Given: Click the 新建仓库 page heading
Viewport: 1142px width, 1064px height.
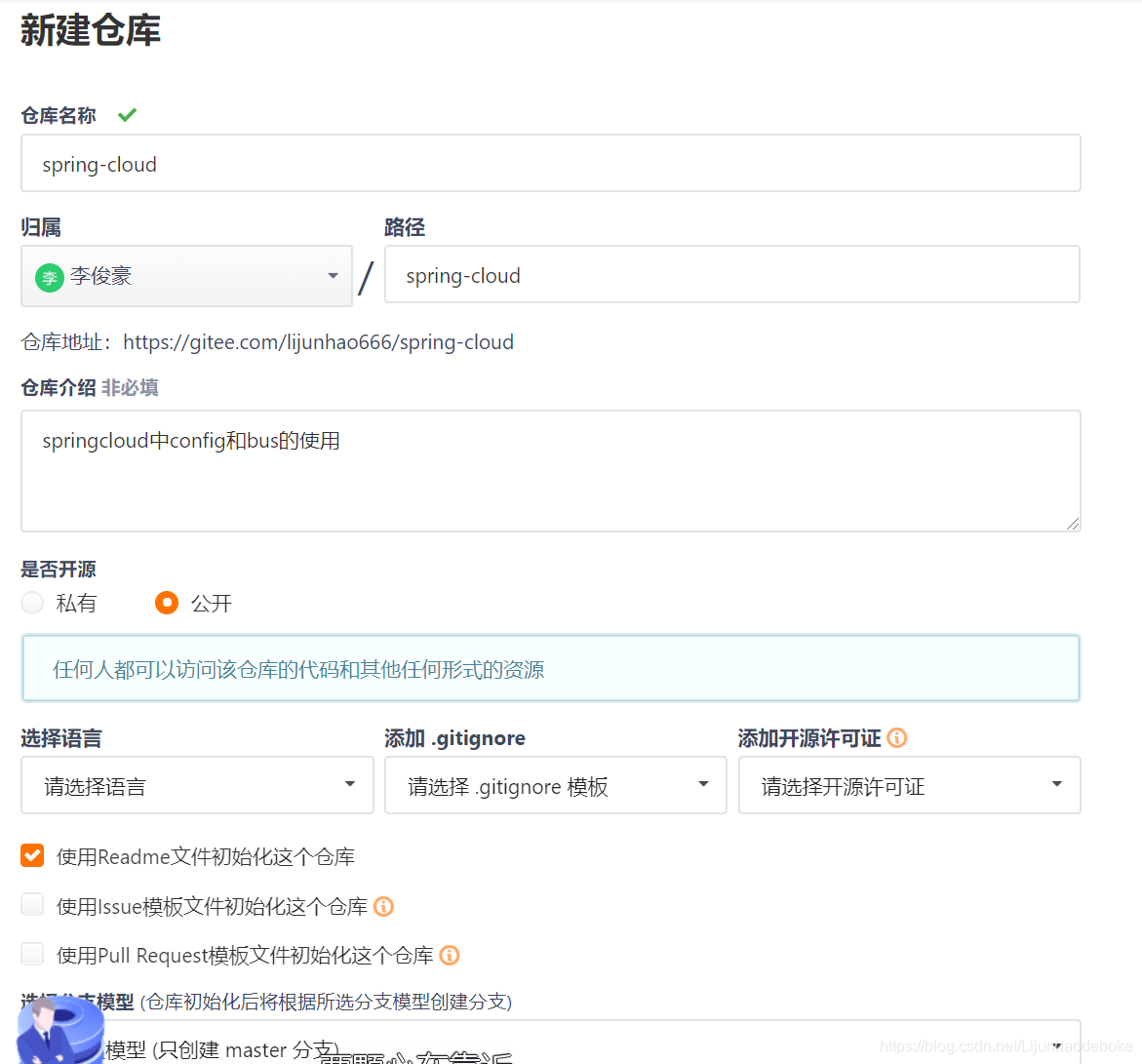Looking at the screenshot, I should click(x=91, y=30).
